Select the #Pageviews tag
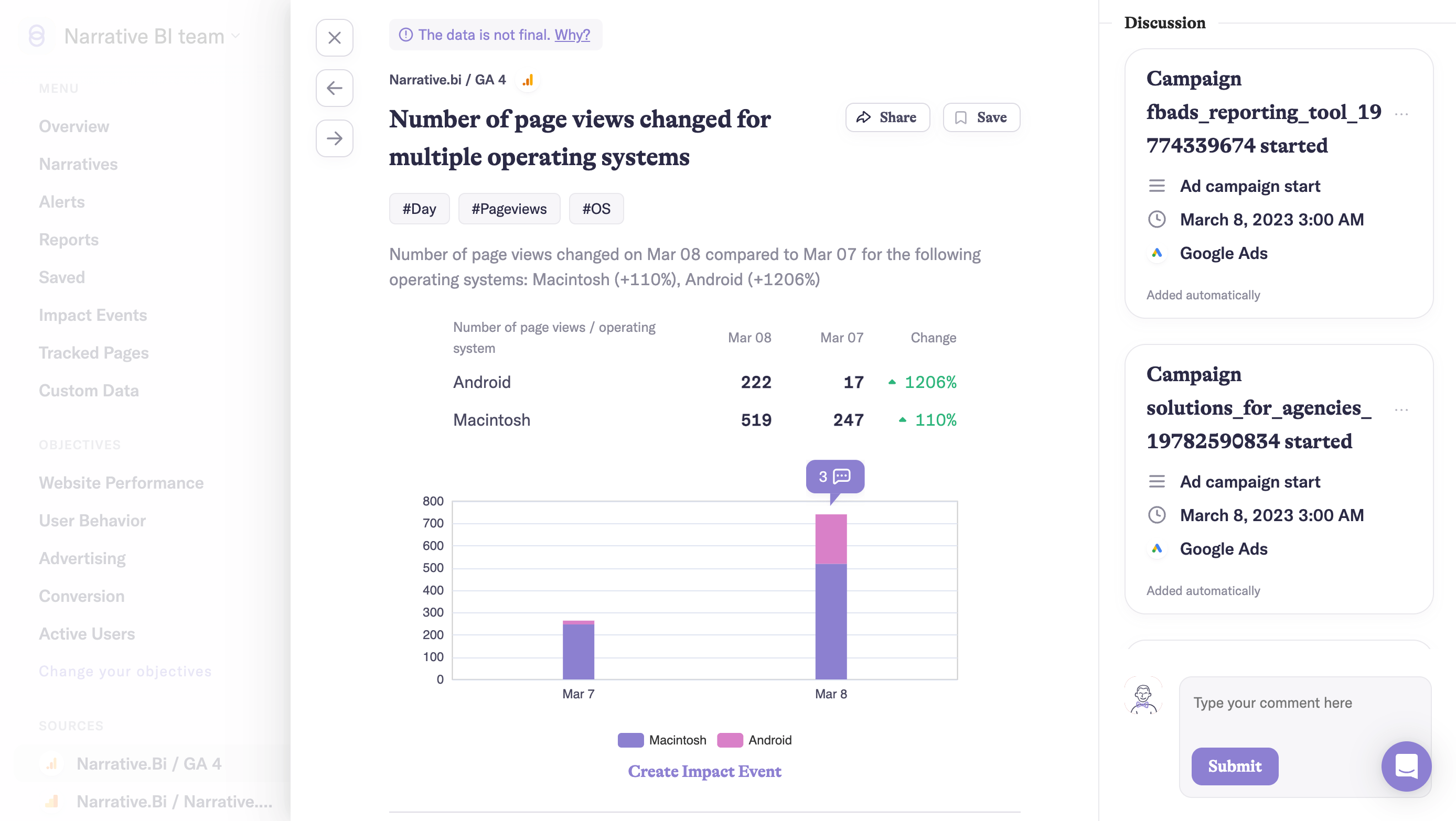The width and height of the screenshot is (1456, 821). point(509,209)
